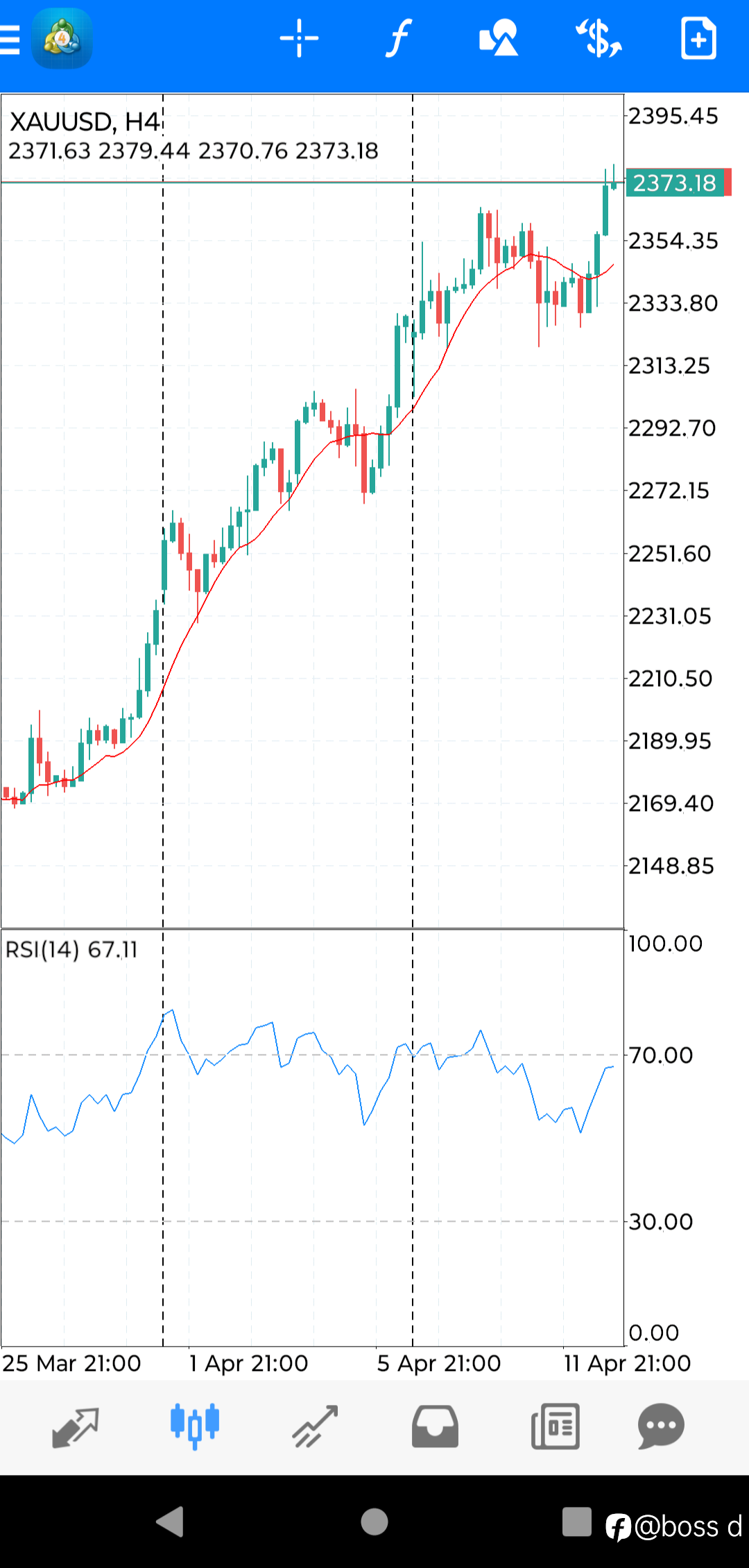Open the Trade tab

[315, 1426]
